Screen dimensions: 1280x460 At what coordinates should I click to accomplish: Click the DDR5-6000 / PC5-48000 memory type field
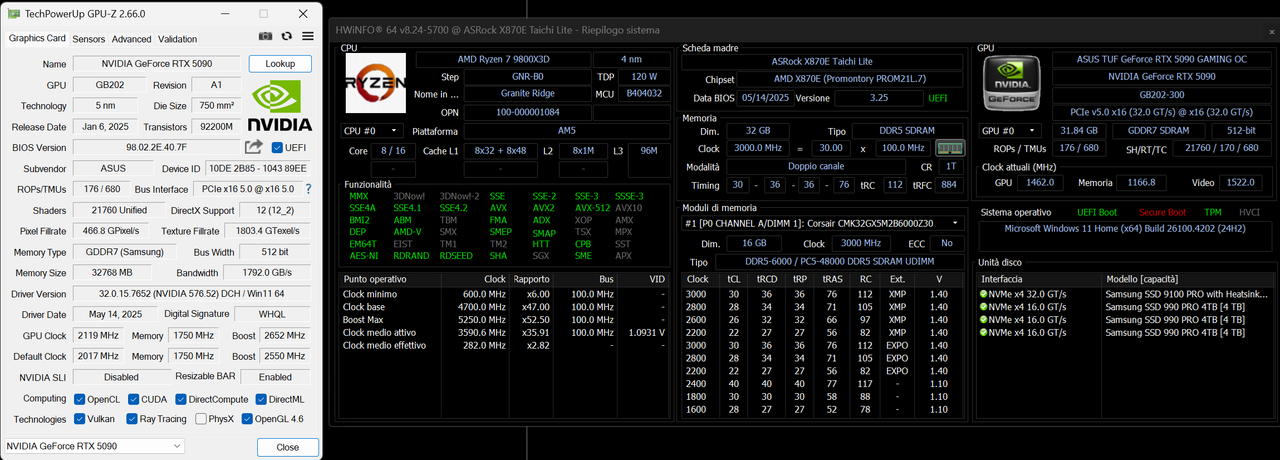[x=840, y=262]
